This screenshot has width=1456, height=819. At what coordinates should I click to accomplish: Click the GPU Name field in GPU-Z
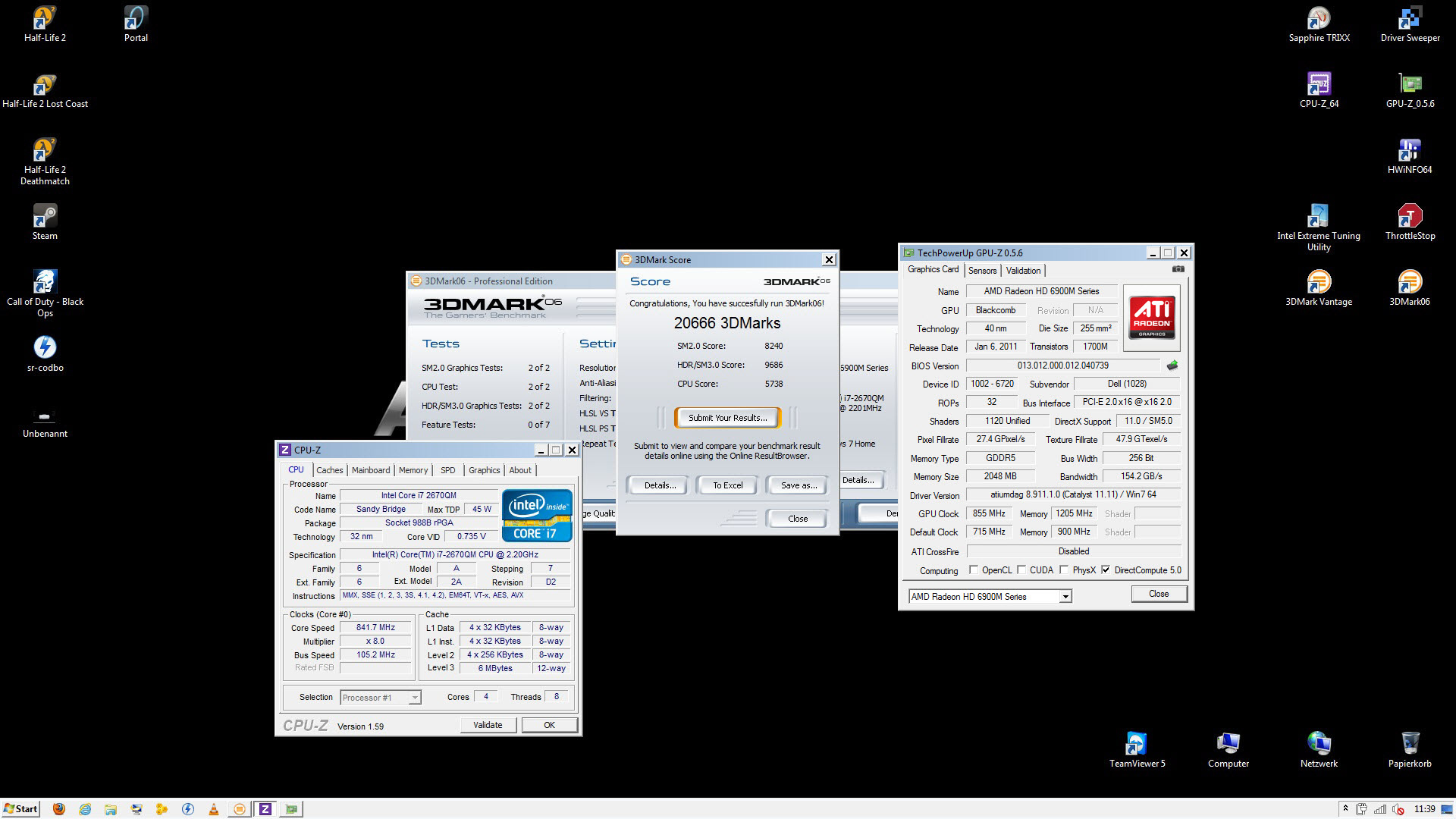coord(1041,291)
